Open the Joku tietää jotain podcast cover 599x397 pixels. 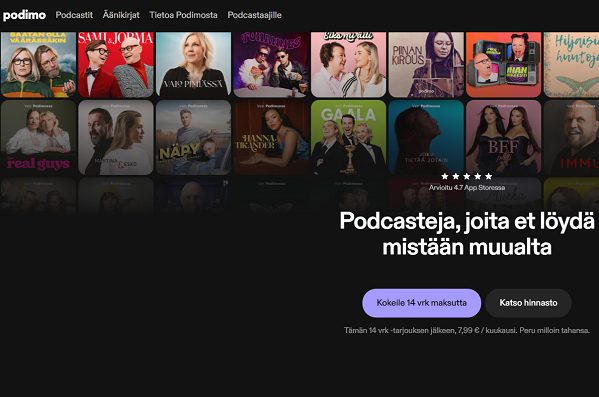point(426,137)
